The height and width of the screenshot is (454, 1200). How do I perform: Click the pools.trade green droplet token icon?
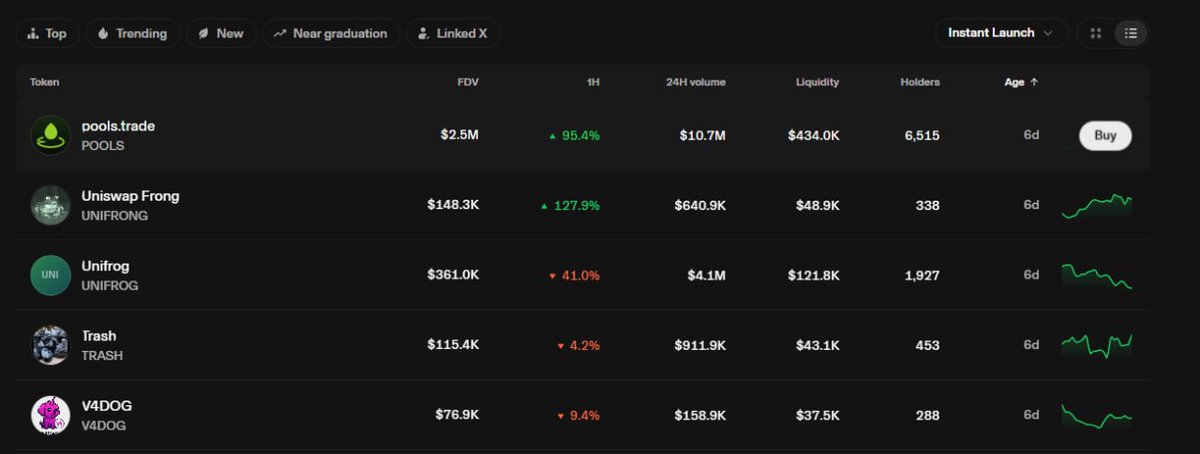[50, 135]
